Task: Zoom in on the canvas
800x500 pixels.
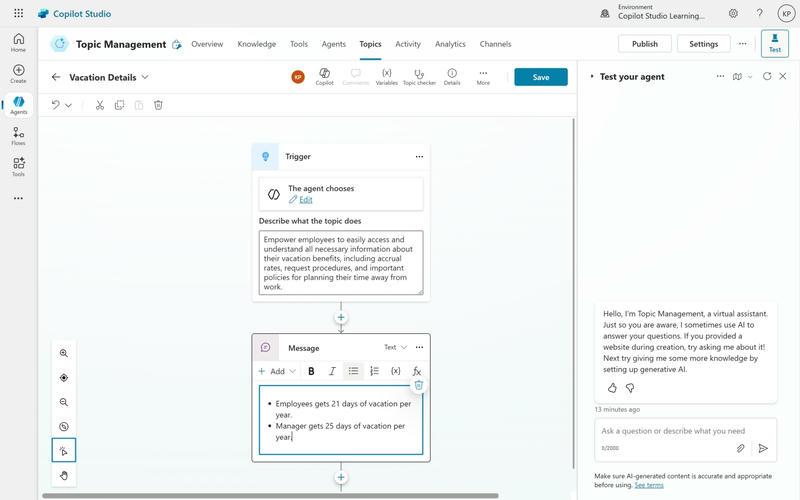Action: click(x=64, y=353)
